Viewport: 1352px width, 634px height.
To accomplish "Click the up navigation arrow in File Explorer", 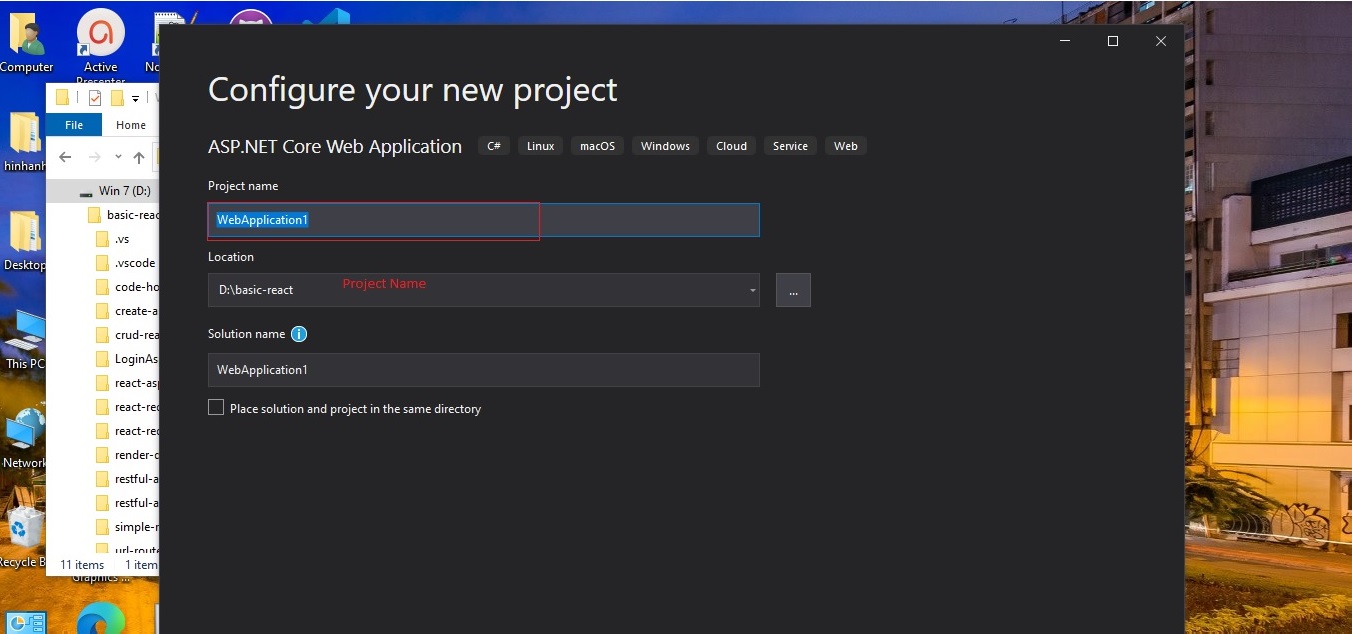I will coord(138,157).
